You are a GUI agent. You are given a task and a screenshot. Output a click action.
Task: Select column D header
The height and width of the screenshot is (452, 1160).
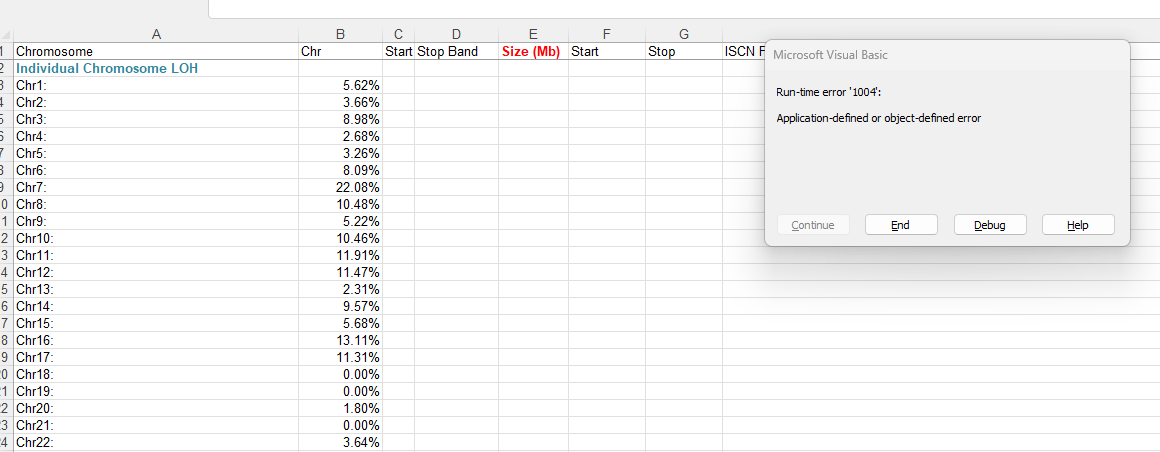456,34
